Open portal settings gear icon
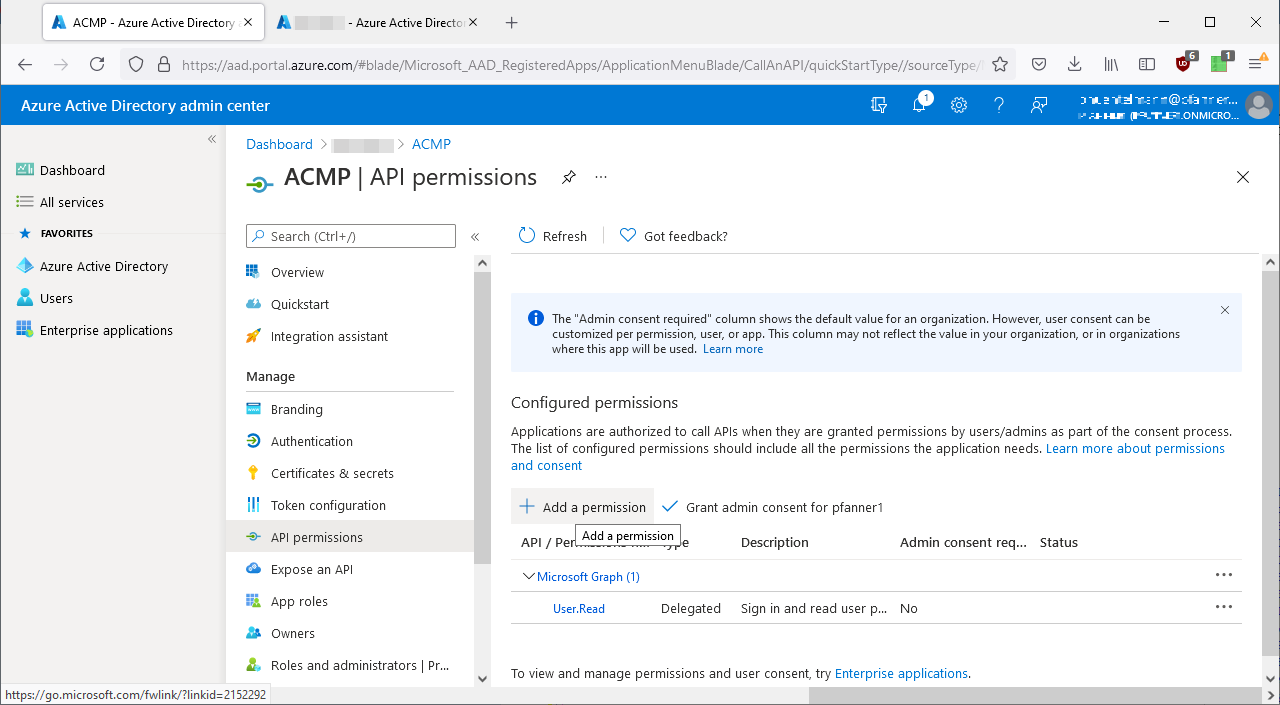The image size is (1280, 705). 959,105
